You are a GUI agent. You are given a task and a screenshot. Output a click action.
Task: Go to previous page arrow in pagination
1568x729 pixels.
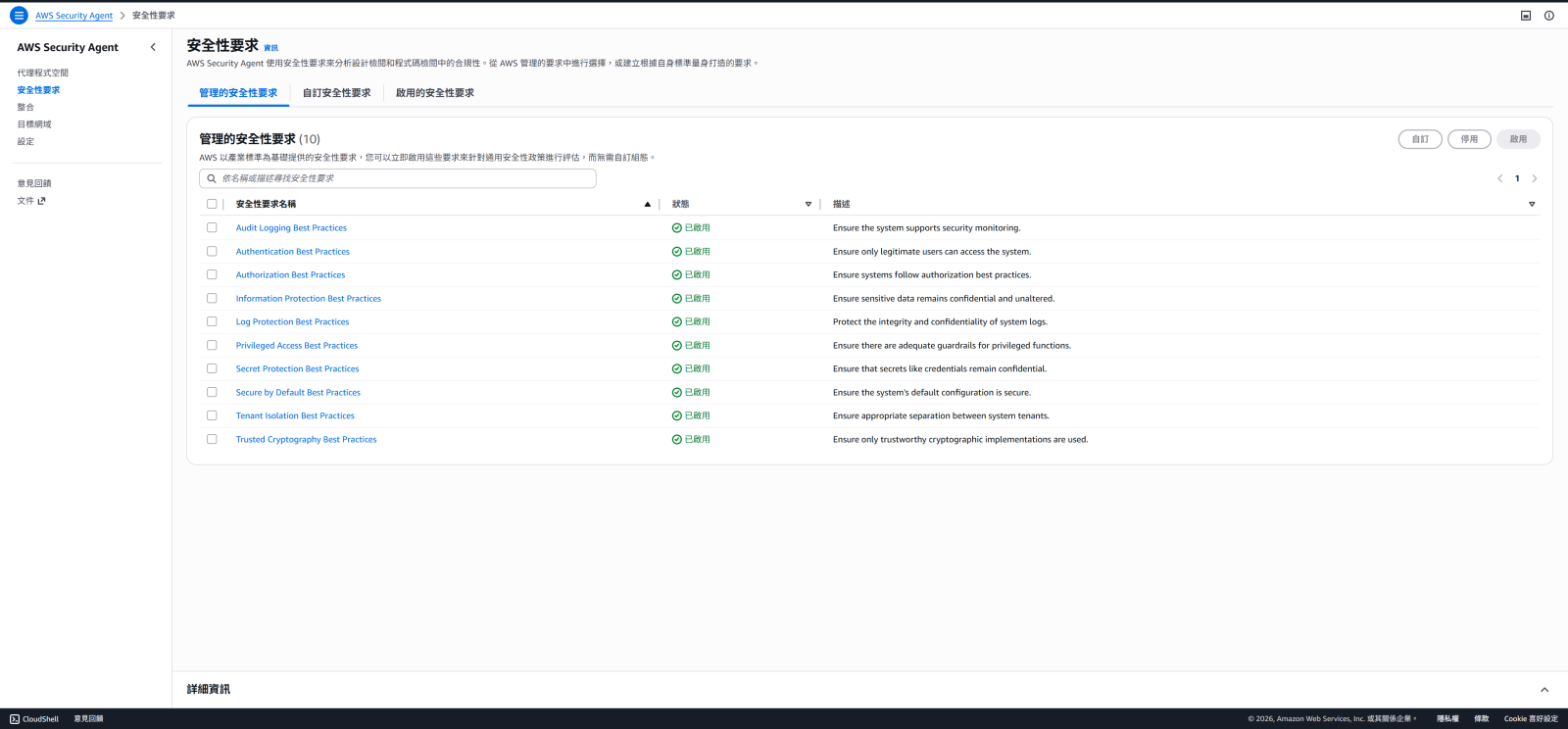click(1499, 178)
